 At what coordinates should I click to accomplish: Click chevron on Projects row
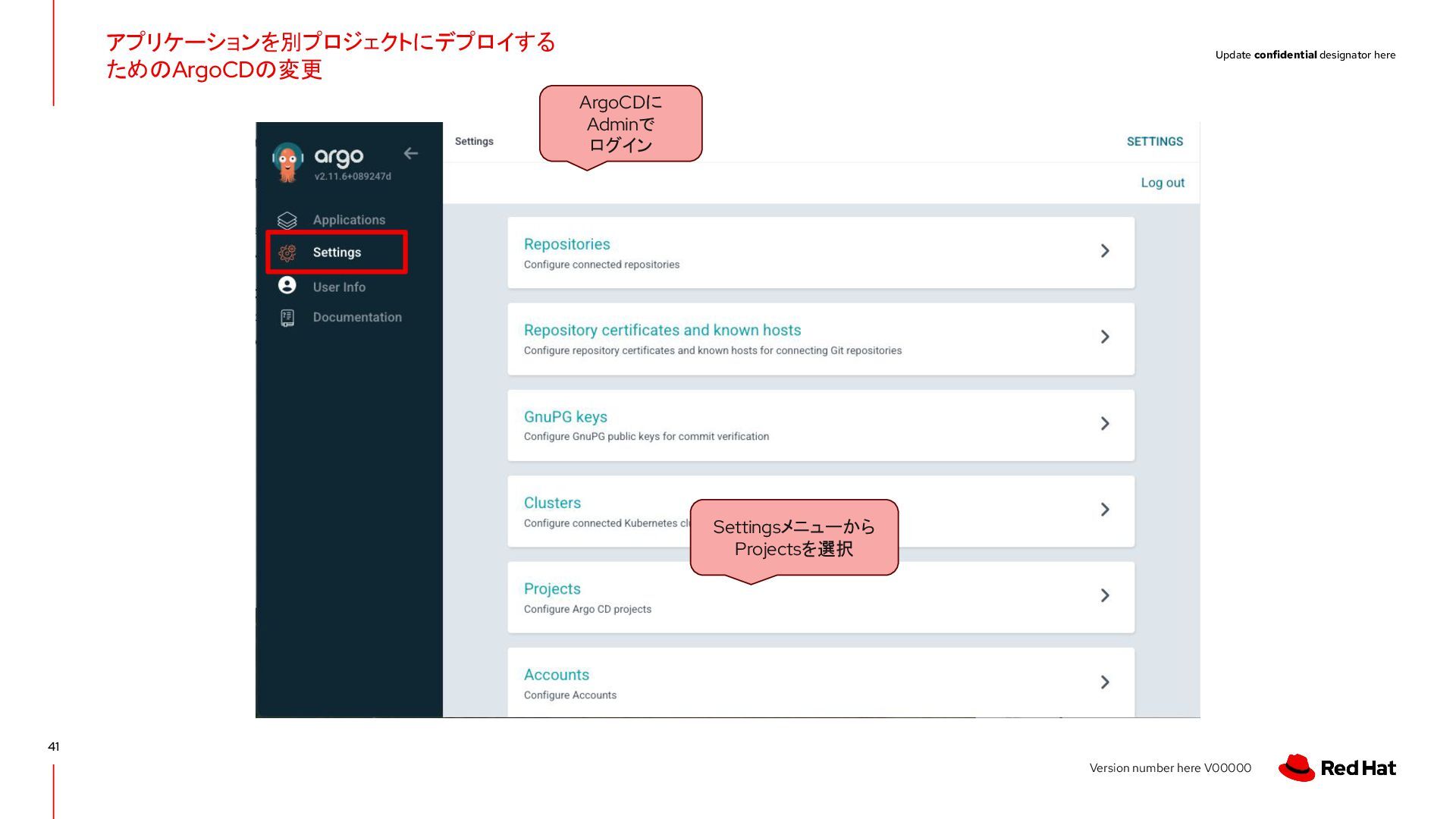(1105, 595)
